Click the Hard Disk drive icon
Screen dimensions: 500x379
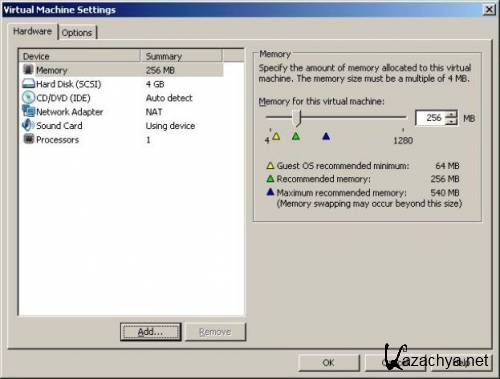coord(28,83)
